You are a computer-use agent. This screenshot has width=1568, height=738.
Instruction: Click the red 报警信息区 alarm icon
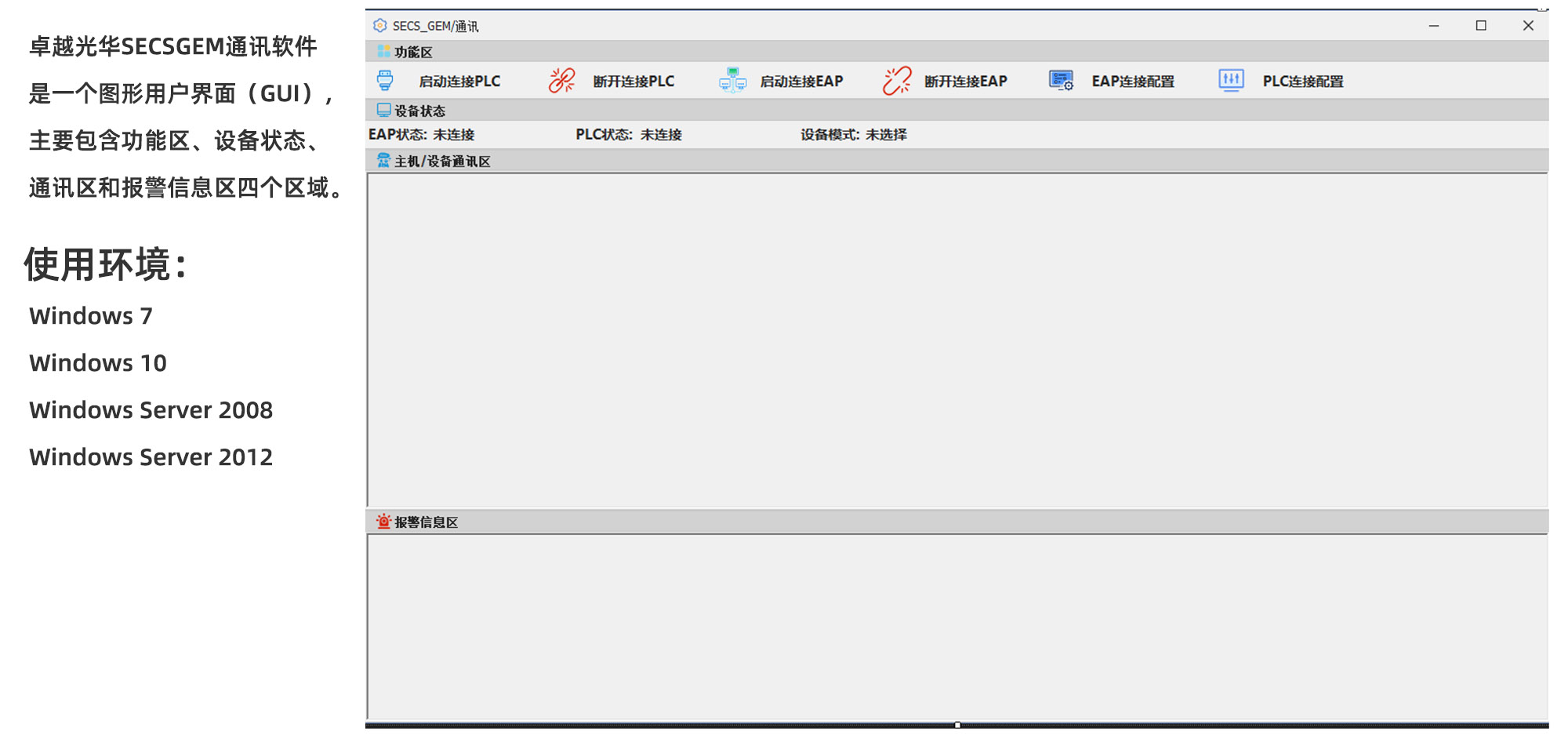383,522
